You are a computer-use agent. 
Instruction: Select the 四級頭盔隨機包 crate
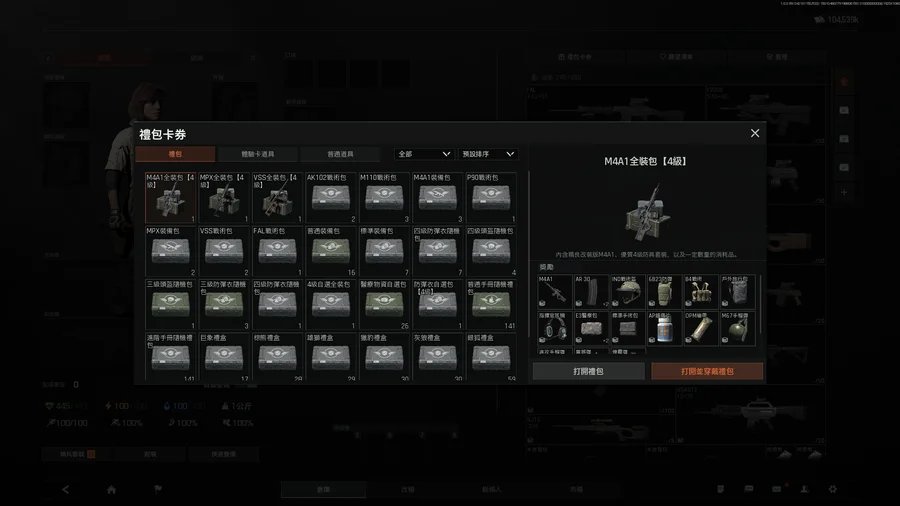[x=491, y=251]
